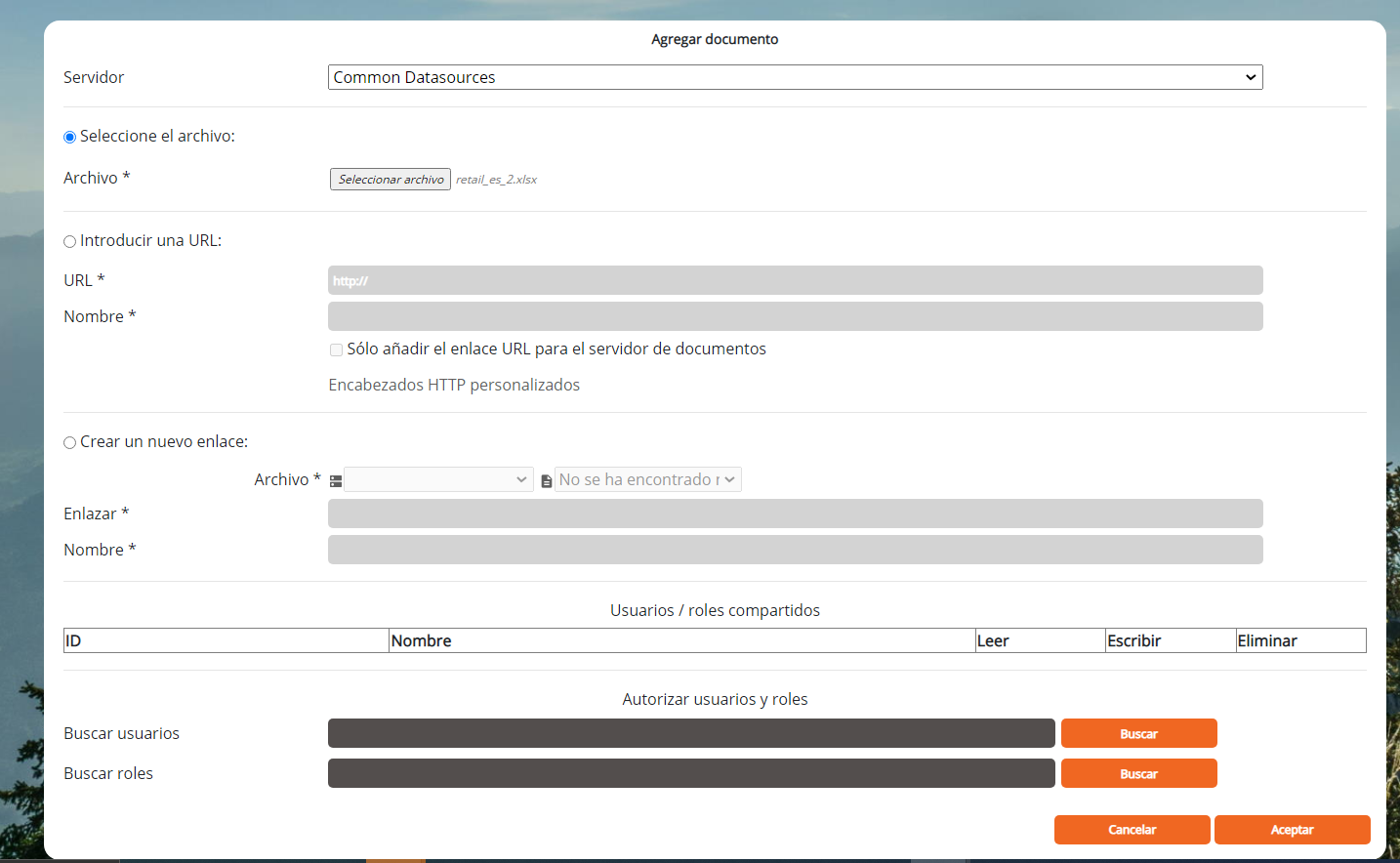Screen dimensions: 1400x863
Task: Click the document icon next to file dropdown
Action: point(547,481)
